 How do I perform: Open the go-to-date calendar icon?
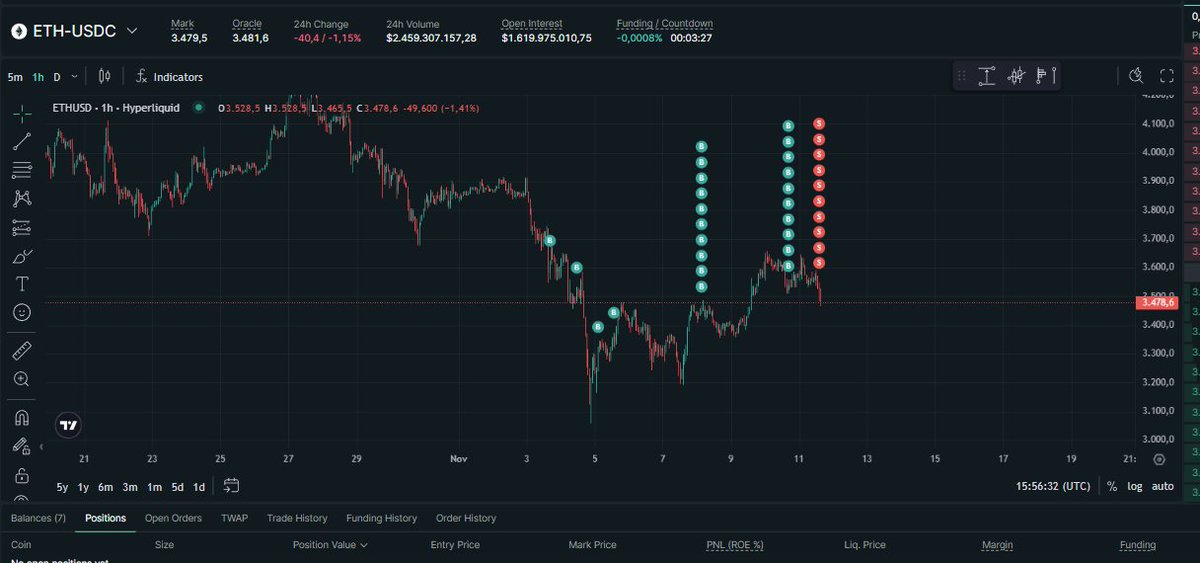click(231, 486)
